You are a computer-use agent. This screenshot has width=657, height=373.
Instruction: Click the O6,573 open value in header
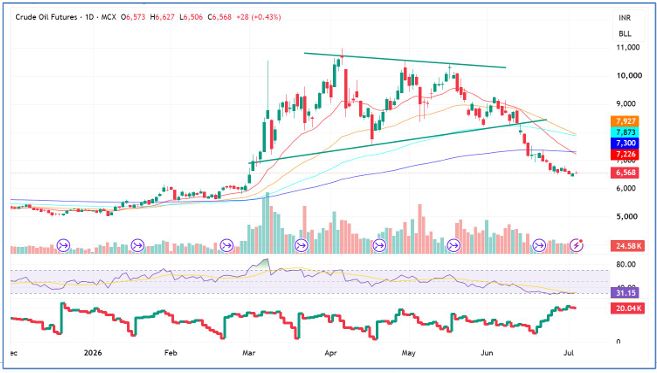click(x=133, y=17)
